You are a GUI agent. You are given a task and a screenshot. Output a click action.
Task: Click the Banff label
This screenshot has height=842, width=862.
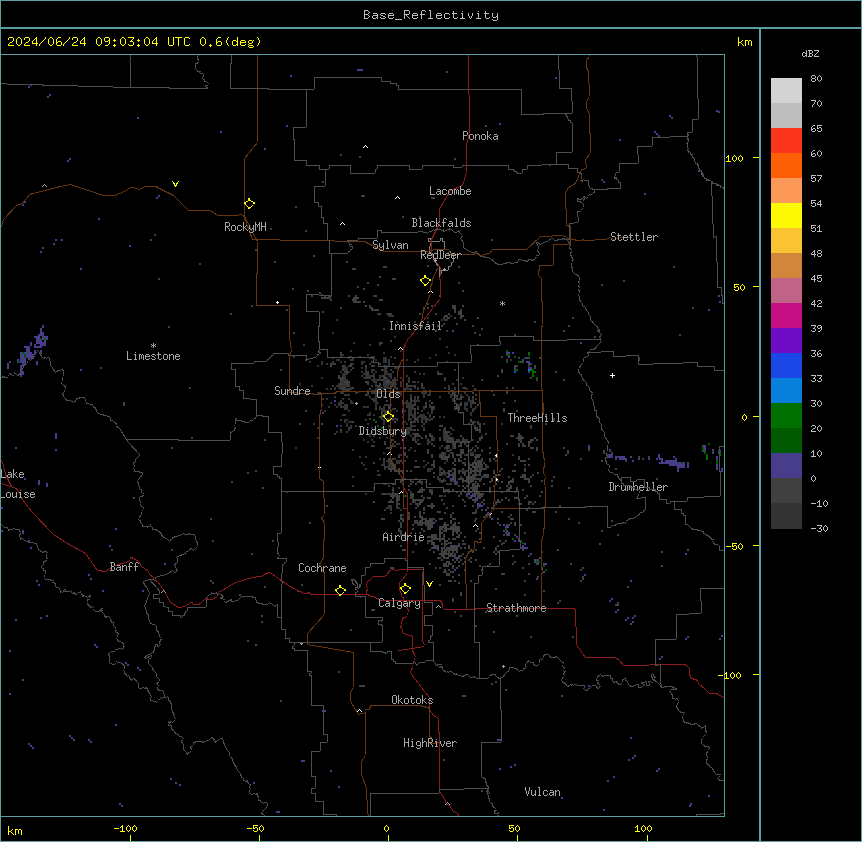pyautogui.click(x=124, y=567)
